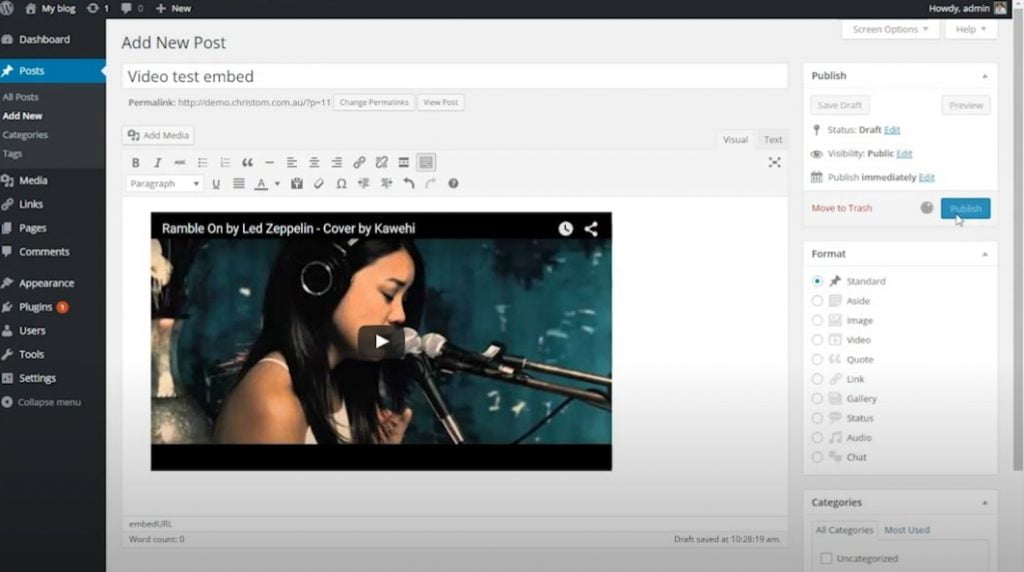Insert a bulleted list
The image size is (1024, 572).
click(202, 163)
